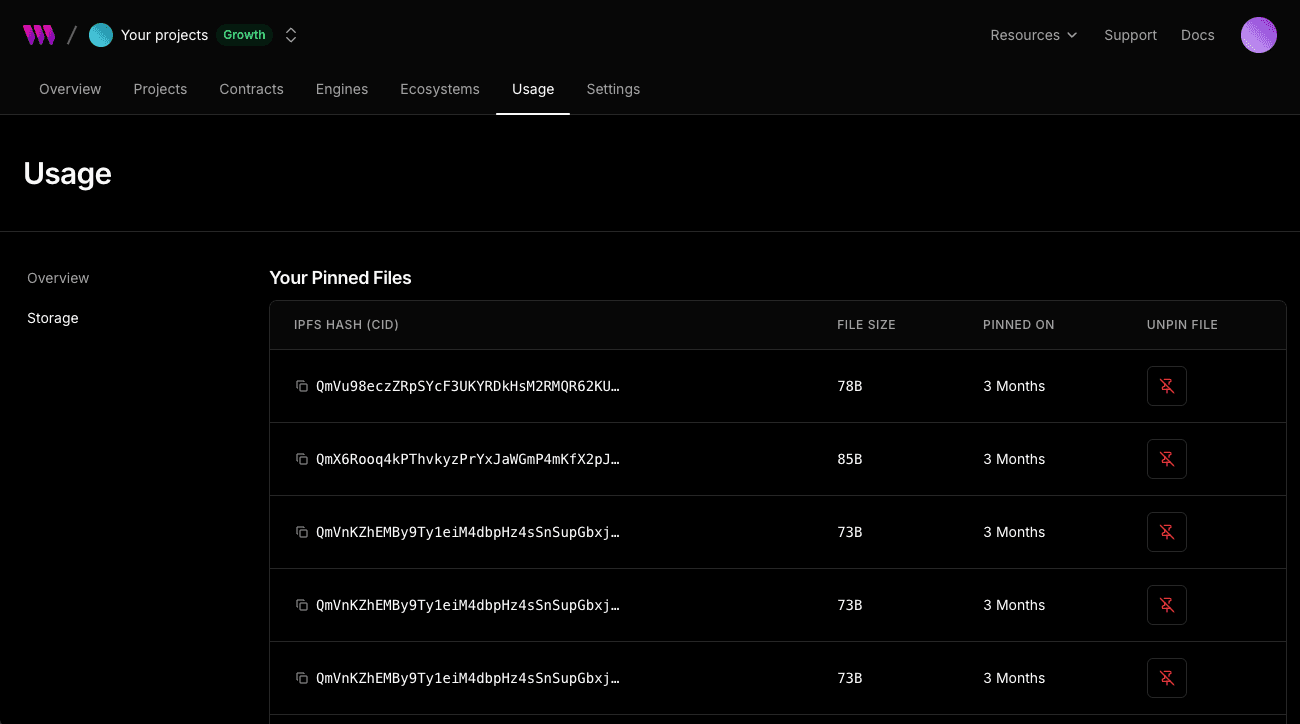Open the Docs link
Viewport: 1300px width, 724px height.
[1197, 35]
